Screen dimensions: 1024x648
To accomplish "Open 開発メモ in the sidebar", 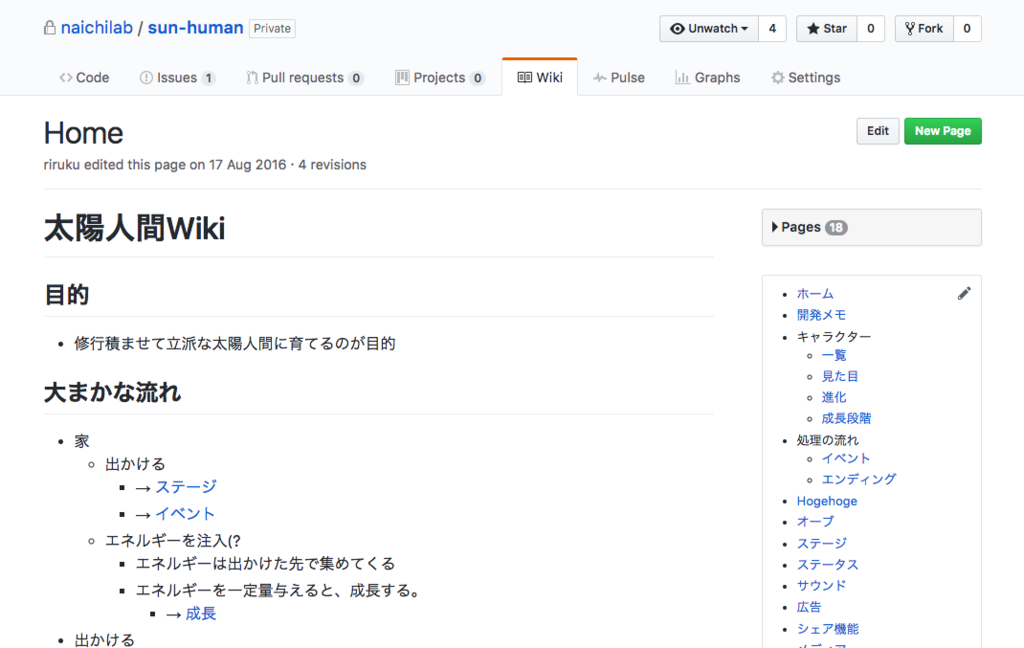I will click(x=822, y=315).
